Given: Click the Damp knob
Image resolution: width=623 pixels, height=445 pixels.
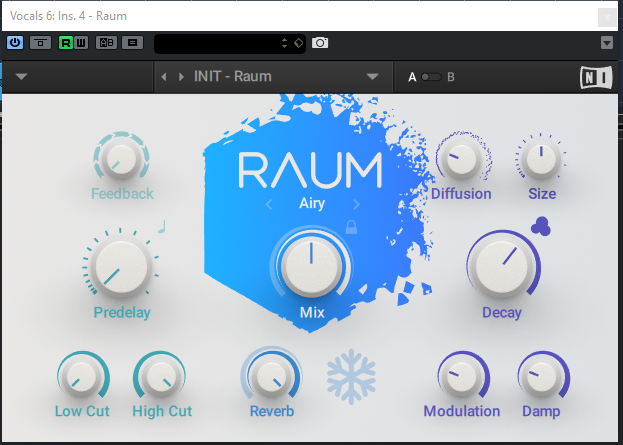Looking at the screenshot, I should pyautogui.click(x=542, y=377).
